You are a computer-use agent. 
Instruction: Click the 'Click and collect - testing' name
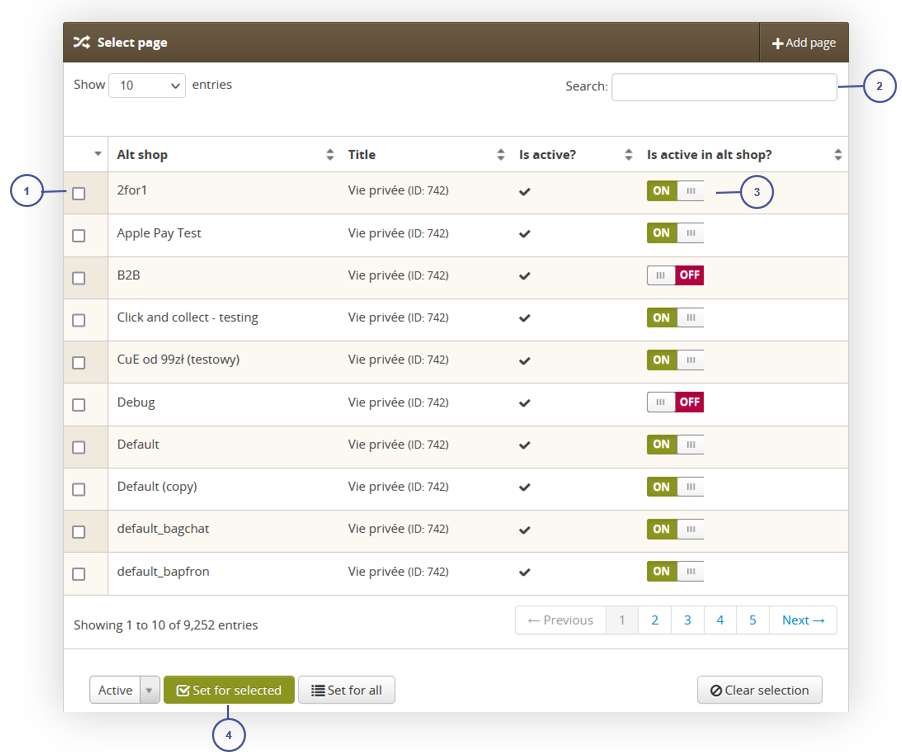click(188, 318)
